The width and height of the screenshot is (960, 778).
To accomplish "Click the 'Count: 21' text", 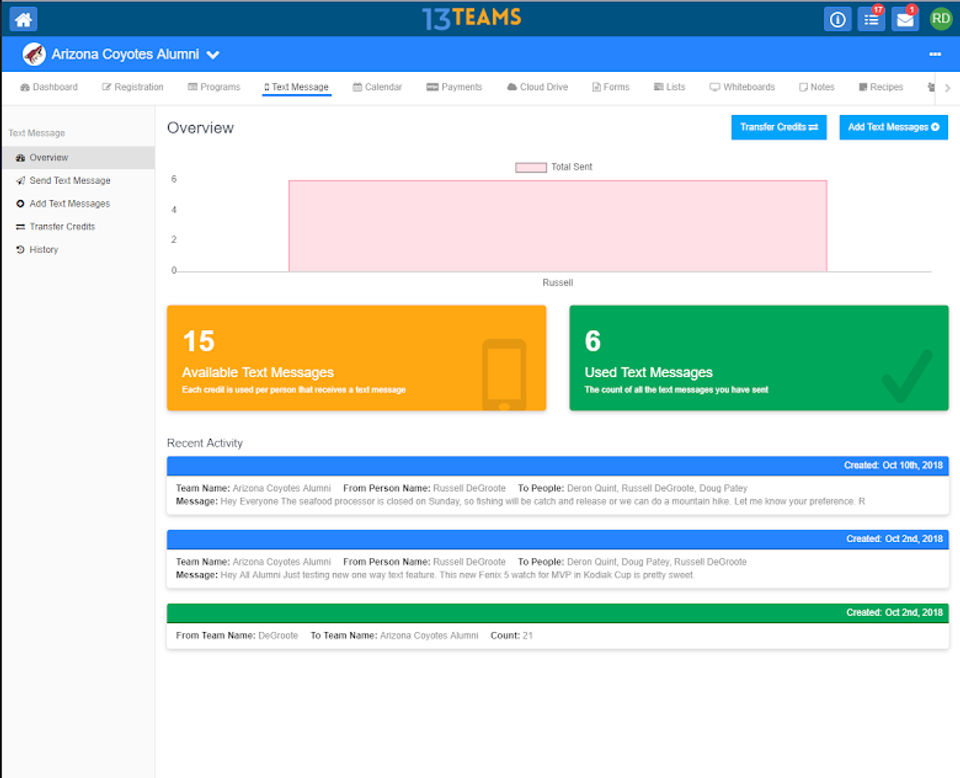I will pyautogui.click(x=511, y=635).
